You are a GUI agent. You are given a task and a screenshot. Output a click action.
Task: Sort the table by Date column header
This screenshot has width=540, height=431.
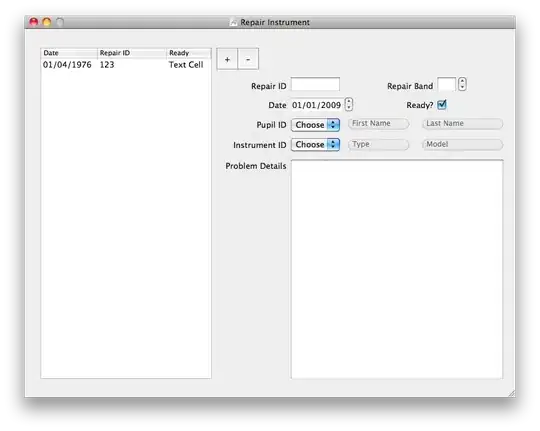pyautogui.click(x=69, y=53)
